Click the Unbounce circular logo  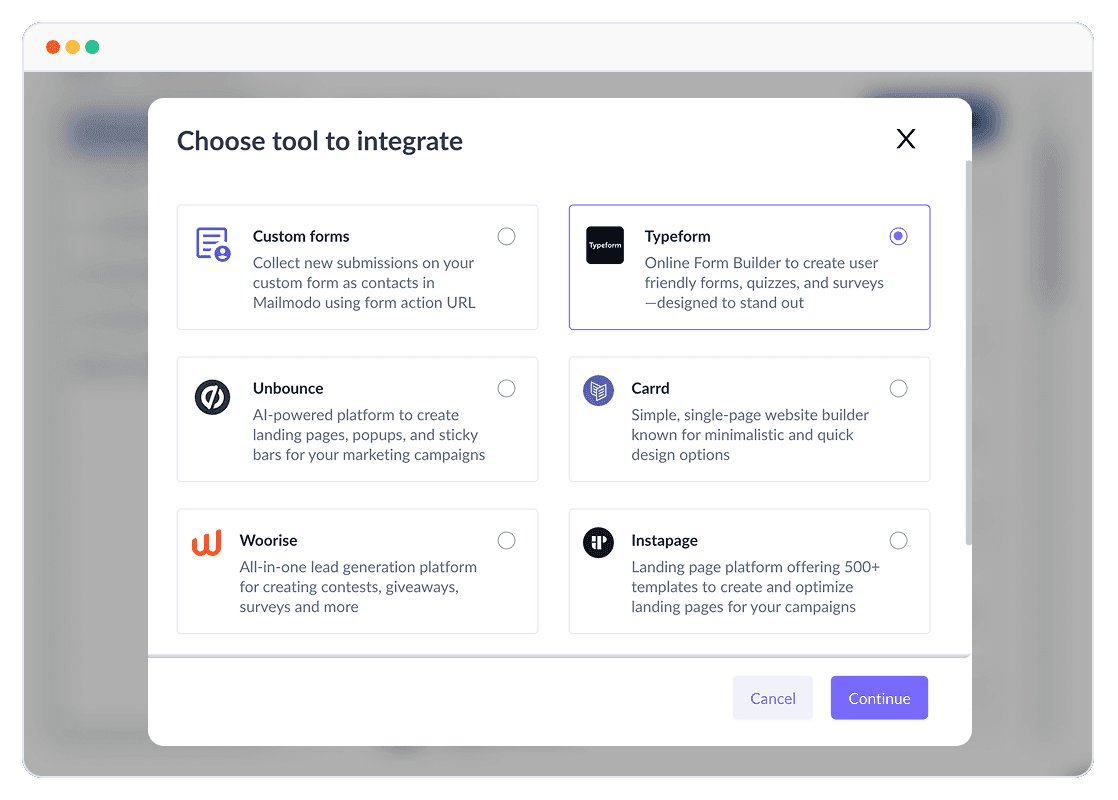click(212, 395)
